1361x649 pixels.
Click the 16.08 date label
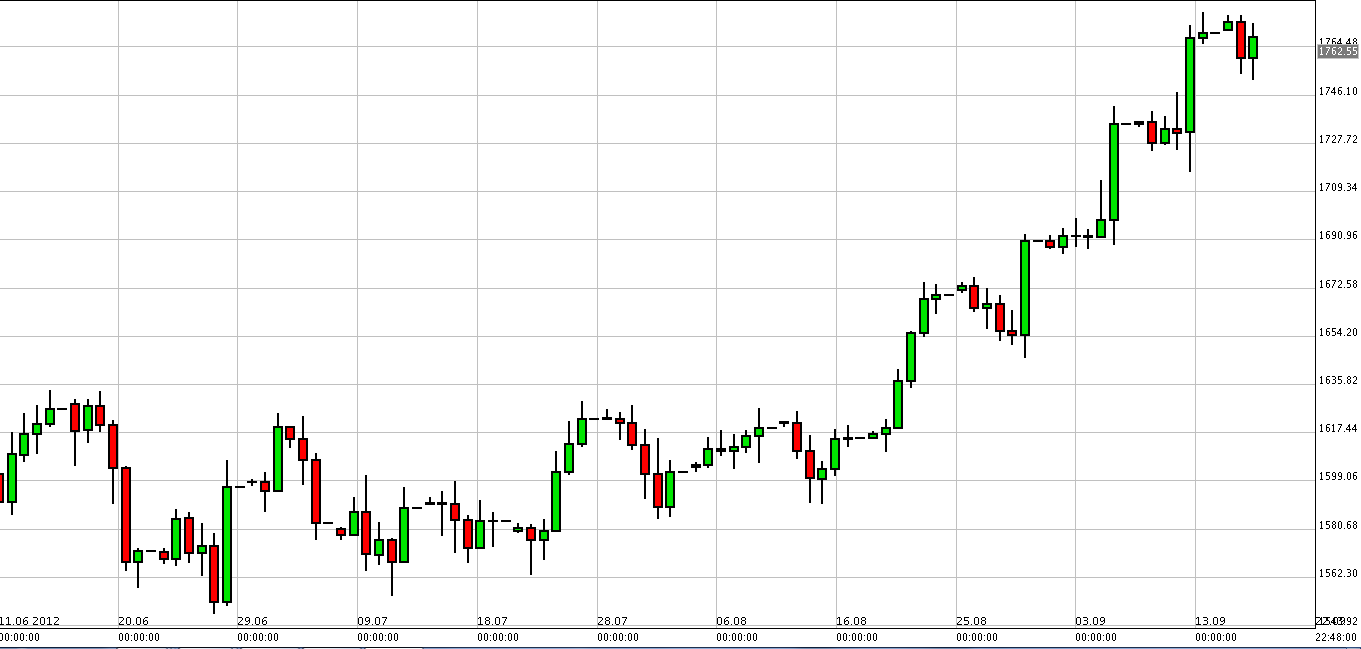(853, 620)
